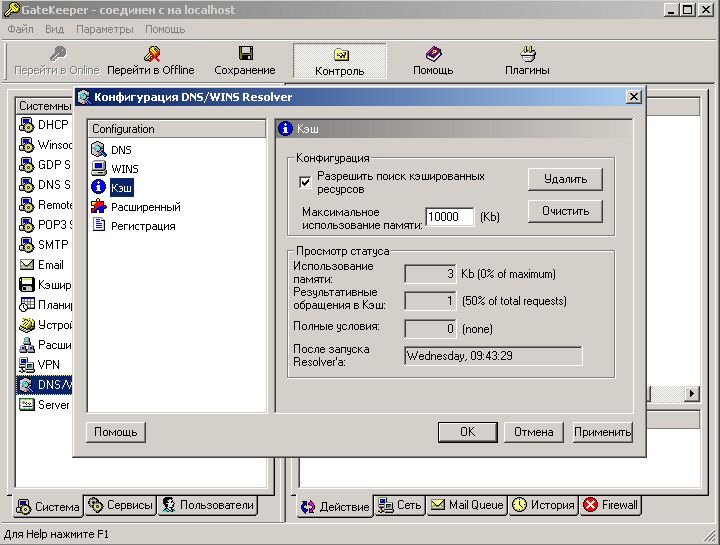Click the right arrow of the horizontal scrollbar

692,393
